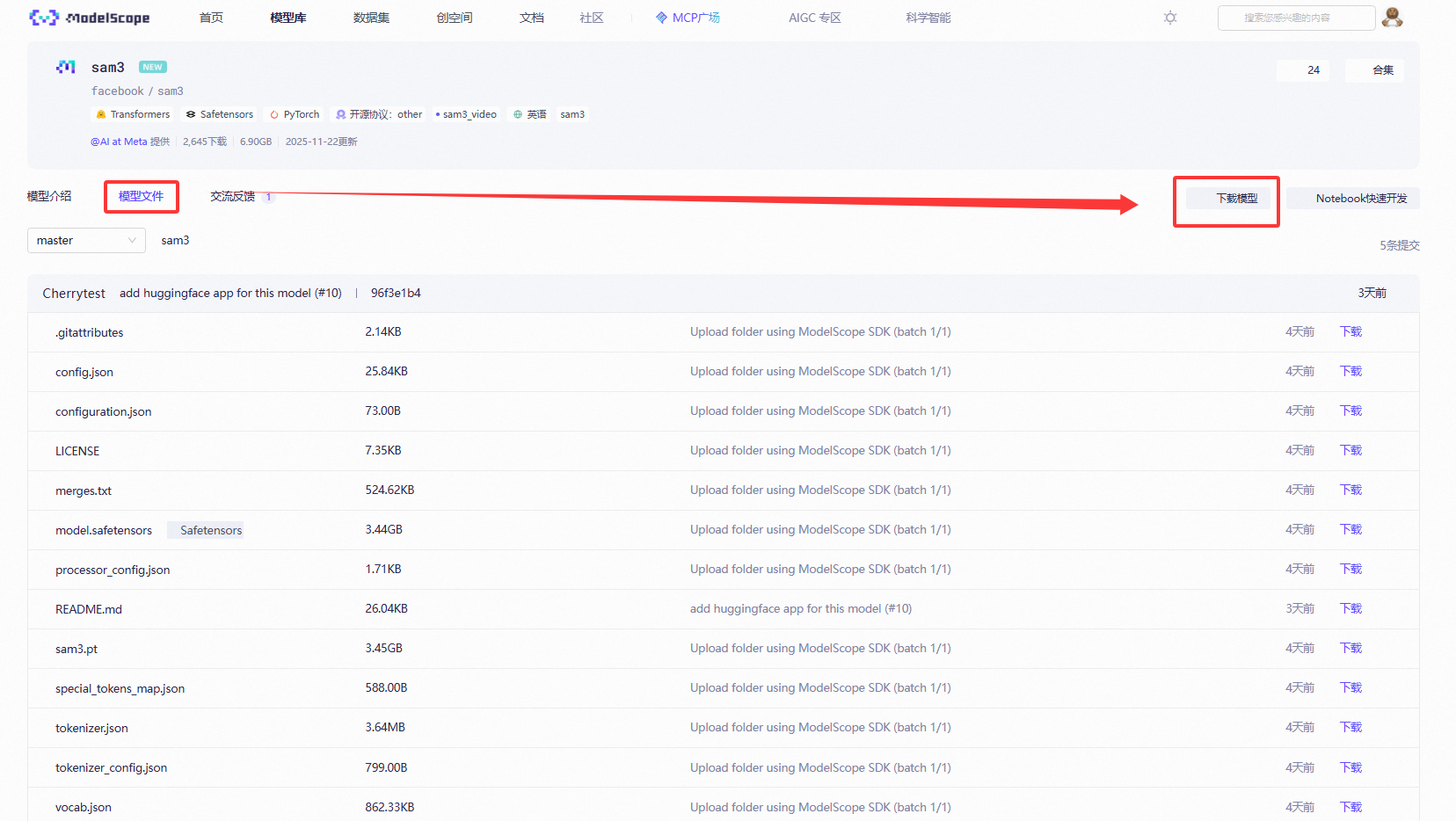
Task: Open the processor_config.json file
Action: pyautogui.click(x=113, y=570)
